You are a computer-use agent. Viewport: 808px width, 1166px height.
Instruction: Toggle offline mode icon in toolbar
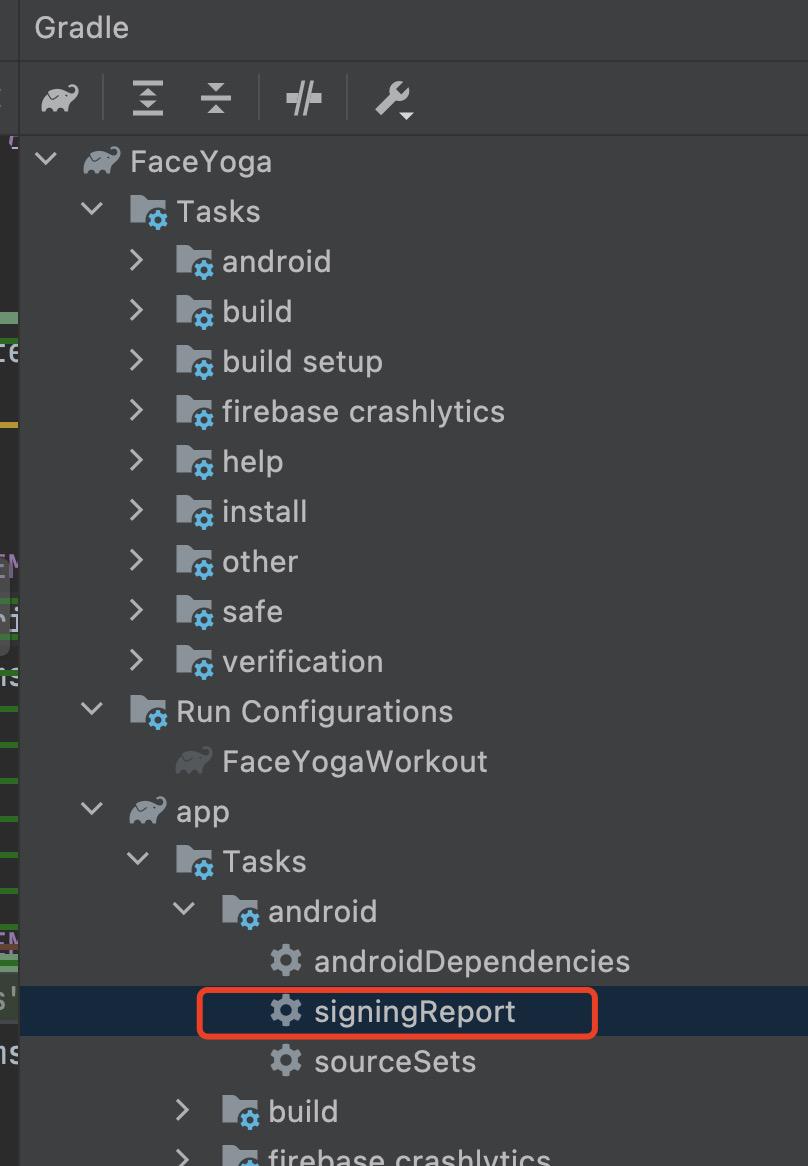click(x=303, y=98)
